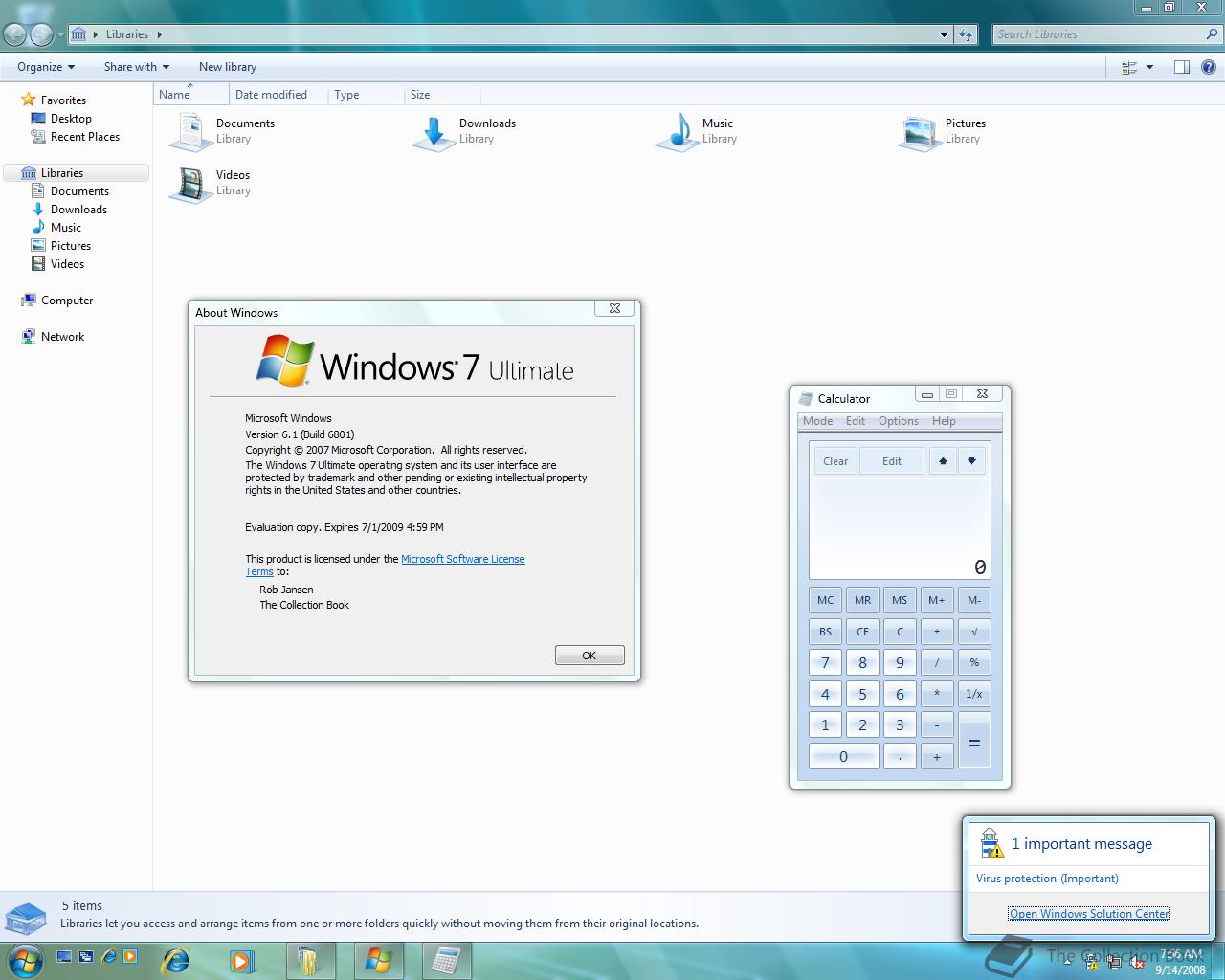Click the Forward navigation arrow
The width and height of the screenshot is (1225, 980).
pos(41,34)
